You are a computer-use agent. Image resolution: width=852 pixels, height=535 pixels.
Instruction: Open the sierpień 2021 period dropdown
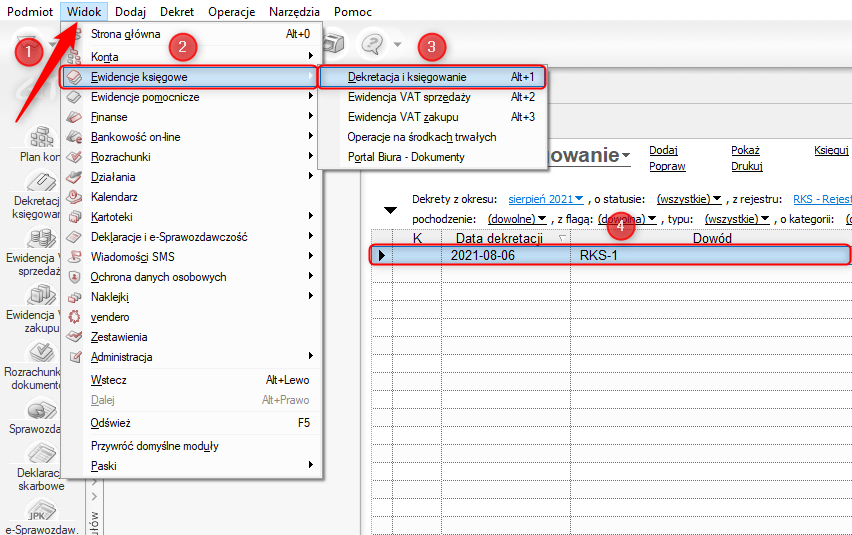[x=546, y=199]
